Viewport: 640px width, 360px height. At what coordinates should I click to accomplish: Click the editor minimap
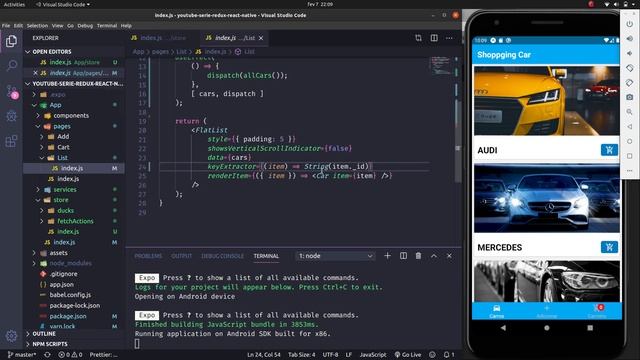(441, 66)
